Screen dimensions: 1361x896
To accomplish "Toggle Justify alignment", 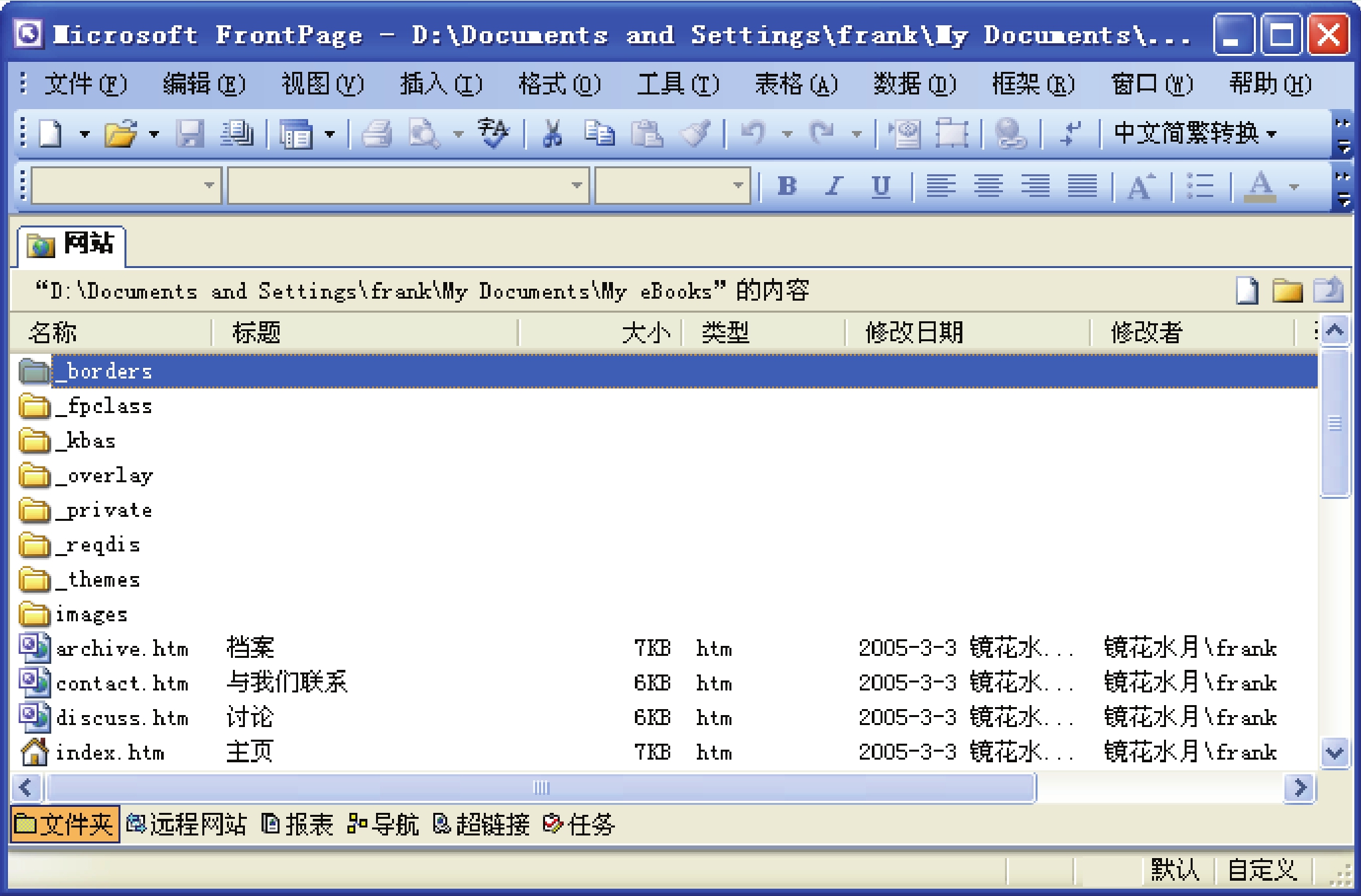I will [x=1082, y=186].
